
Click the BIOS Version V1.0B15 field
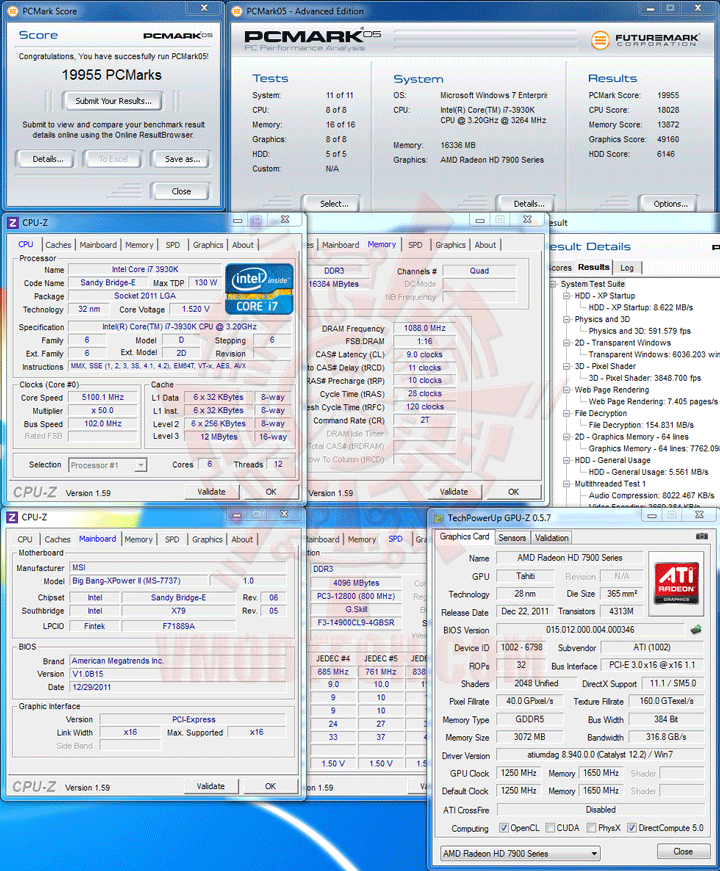(x=178, y=674)
